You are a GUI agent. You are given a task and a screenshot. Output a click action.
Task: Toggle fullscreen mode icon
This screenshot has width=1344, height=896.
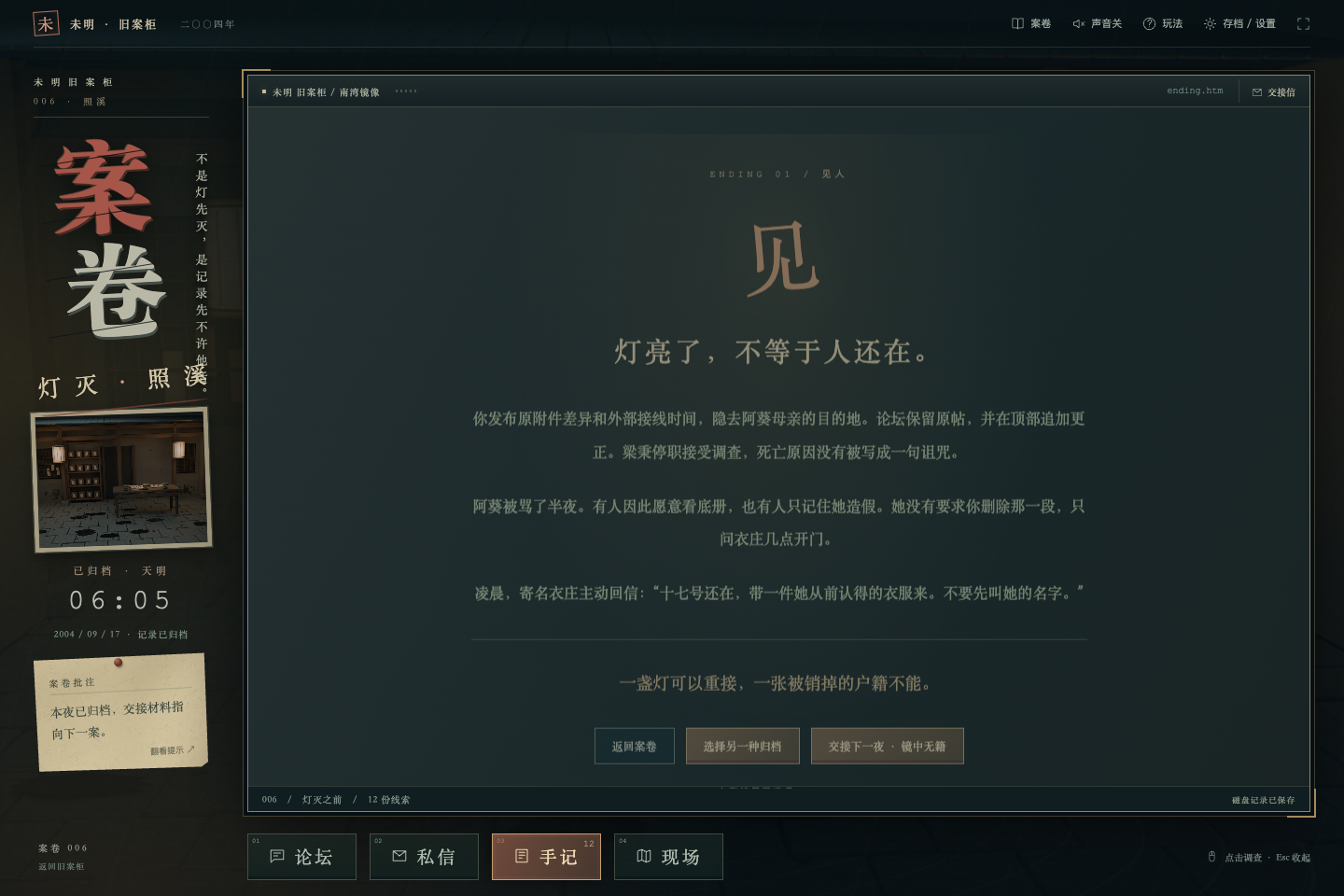[x=1303, y=23]
